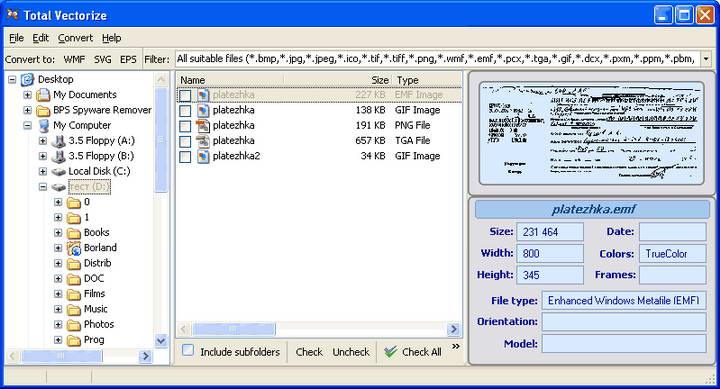The image size is (720, 389).
Task: Click the Films folder icon
Action: pyautogui.click(x=74, y=294)
